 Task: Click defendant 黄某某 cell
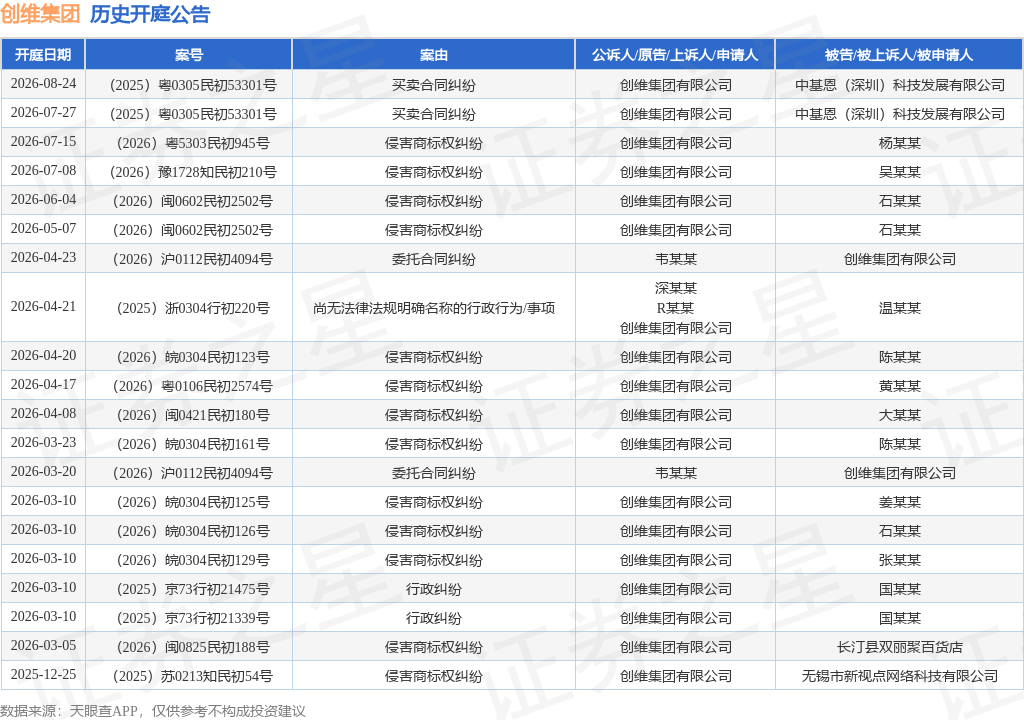pos(899,385)
